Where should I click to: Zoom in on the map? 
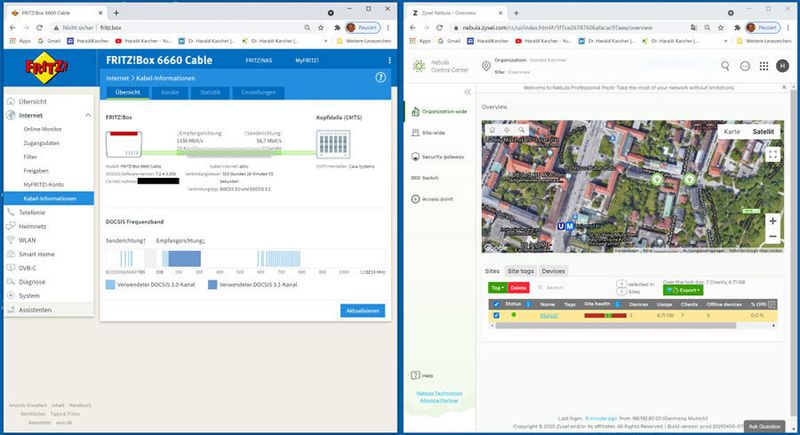tap(772, 221)
